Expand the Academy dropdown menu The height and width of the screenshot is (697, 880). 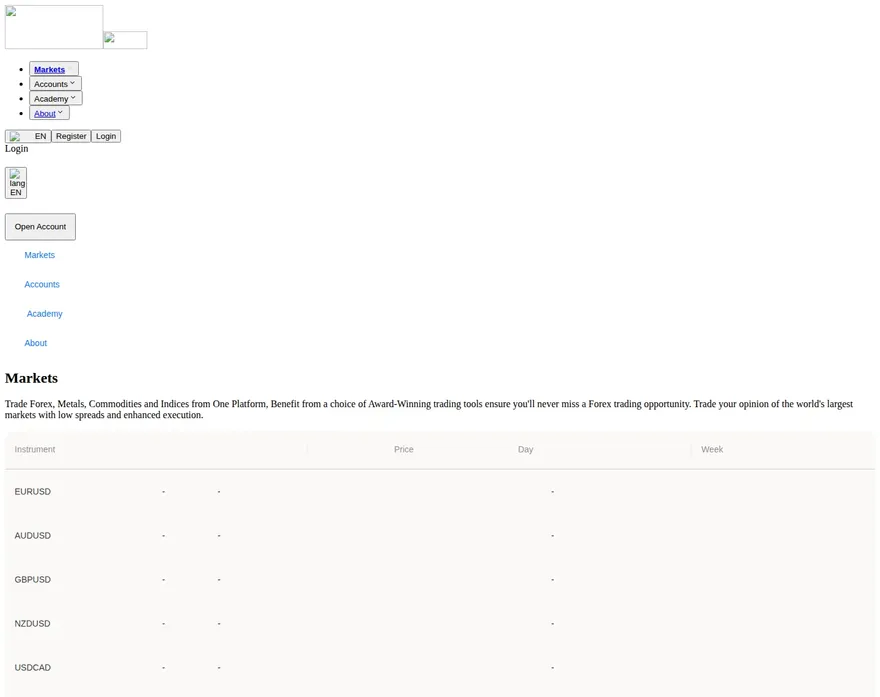point(56,98)
